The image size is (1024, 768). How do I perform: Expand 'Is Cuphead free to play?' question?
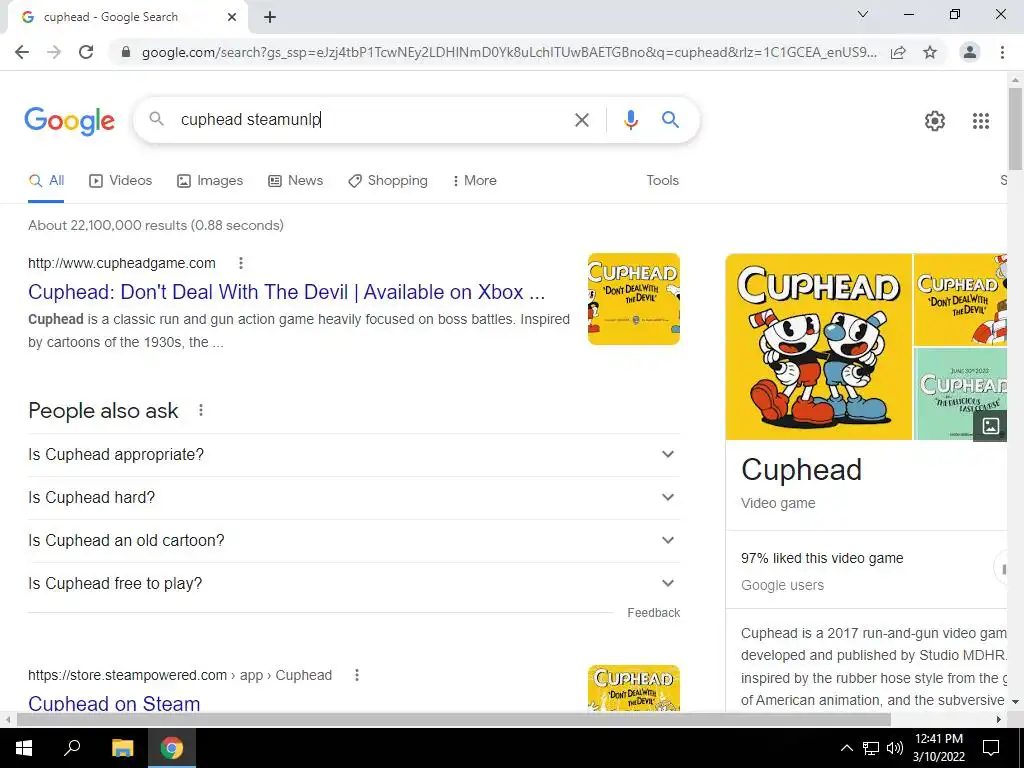coord(354,584)
